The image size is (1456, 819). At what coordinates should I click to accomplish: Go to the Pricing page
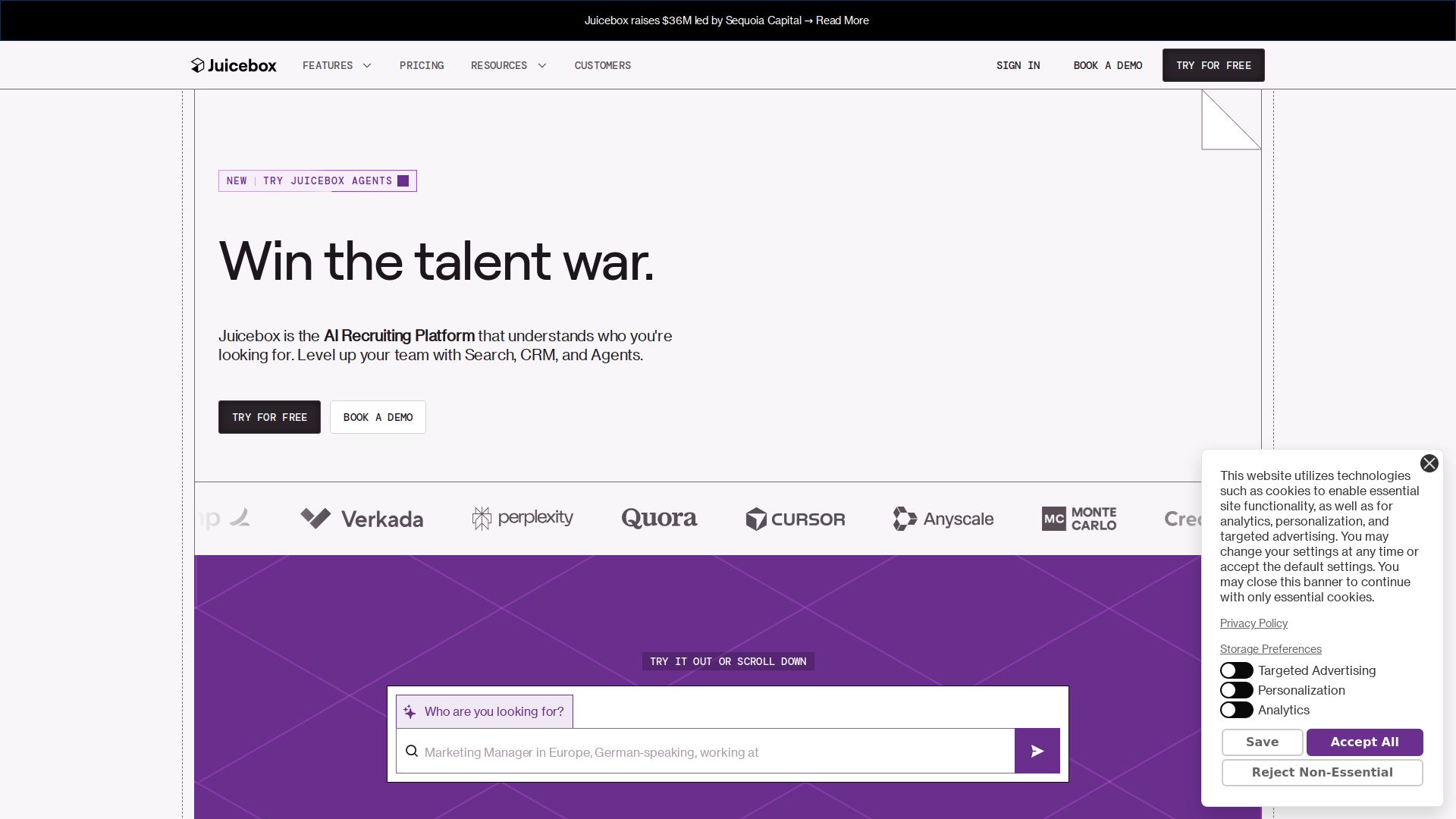tap(422, 65)
